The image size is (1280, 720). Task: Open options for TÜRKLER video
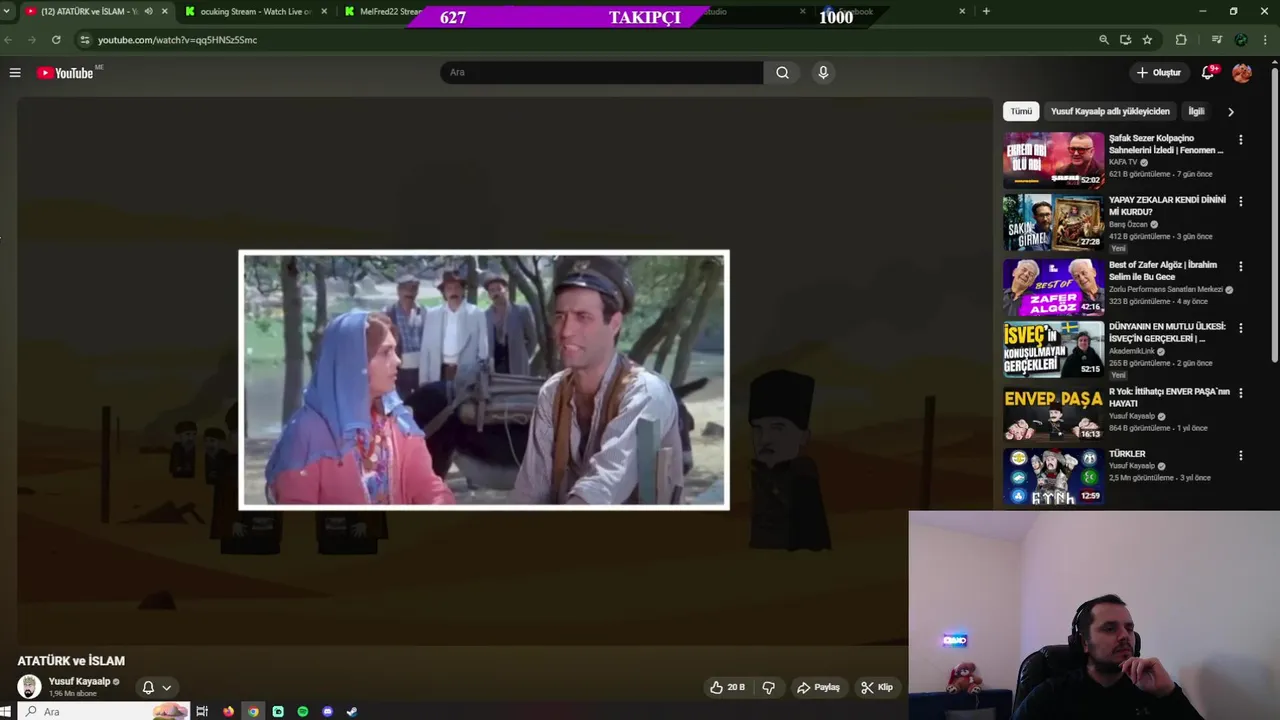click(1241, 455)
